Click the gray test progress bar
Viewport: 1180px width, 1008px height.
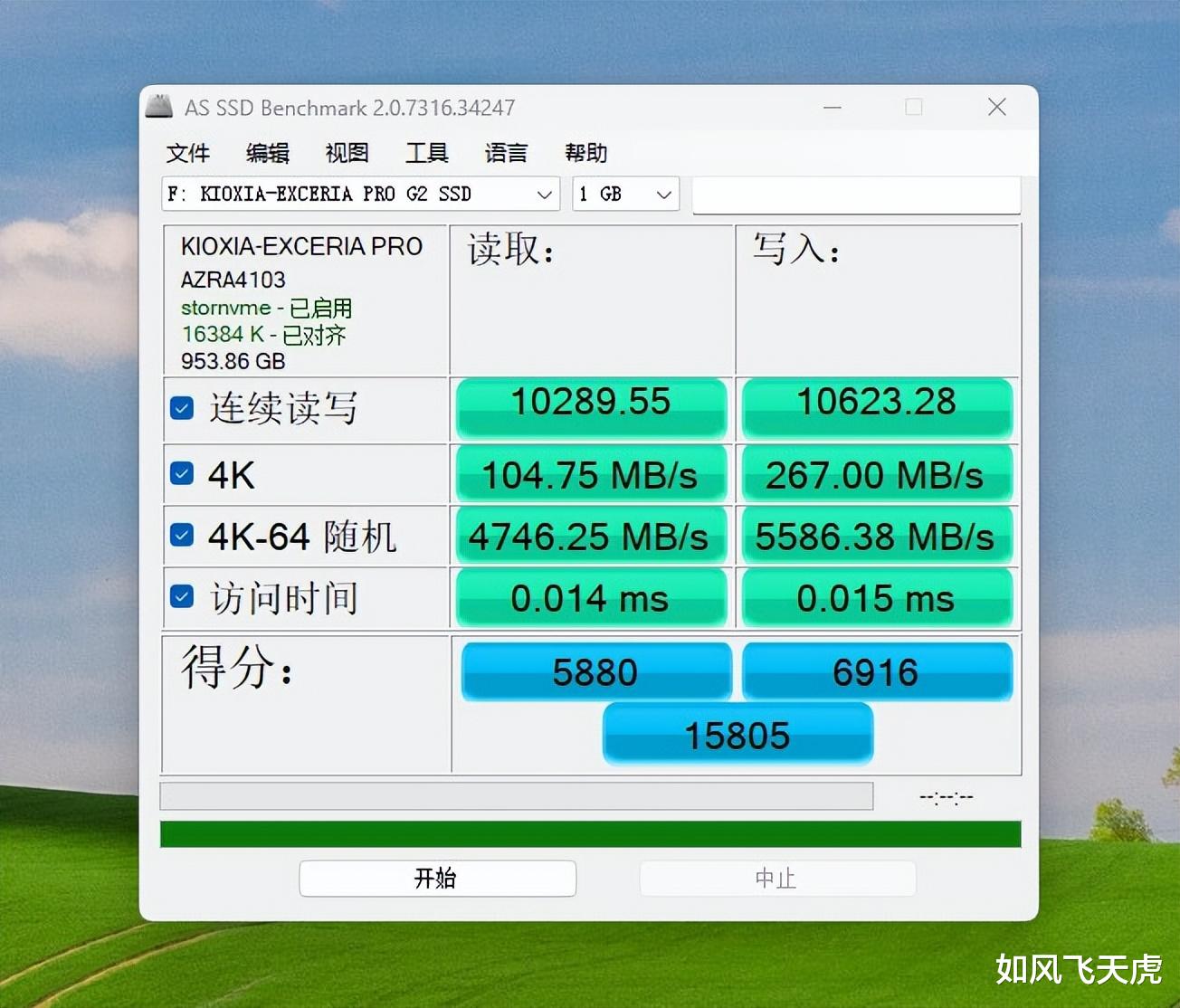[517, 796]
